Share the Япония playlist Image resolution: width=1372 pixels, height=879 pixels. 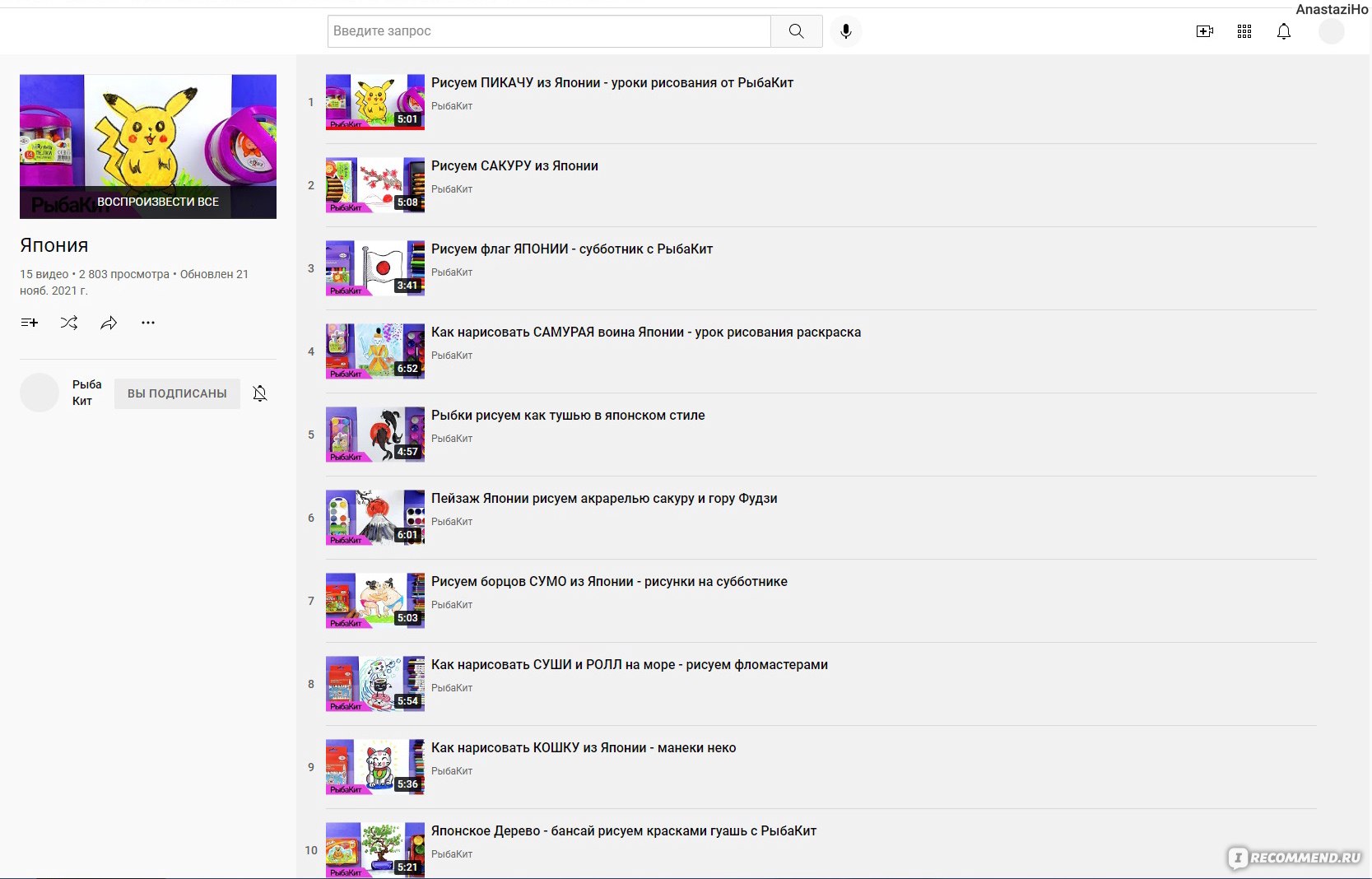coord(109,323)
